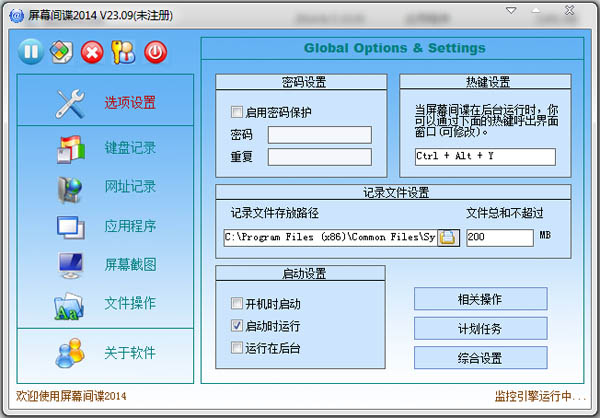Browse folder icon next to log path
The width and height of the screenshot is (600, 418).
pyautogui.click(x=448, y=237)
